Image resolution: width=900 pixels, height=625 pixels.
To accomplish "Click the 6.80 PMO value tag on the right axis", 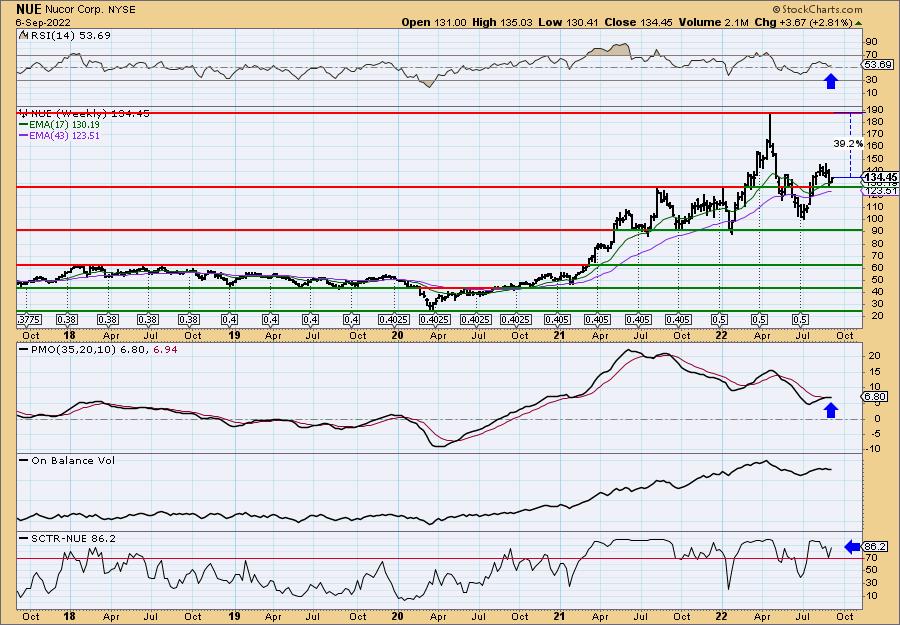I will point(876,397).
